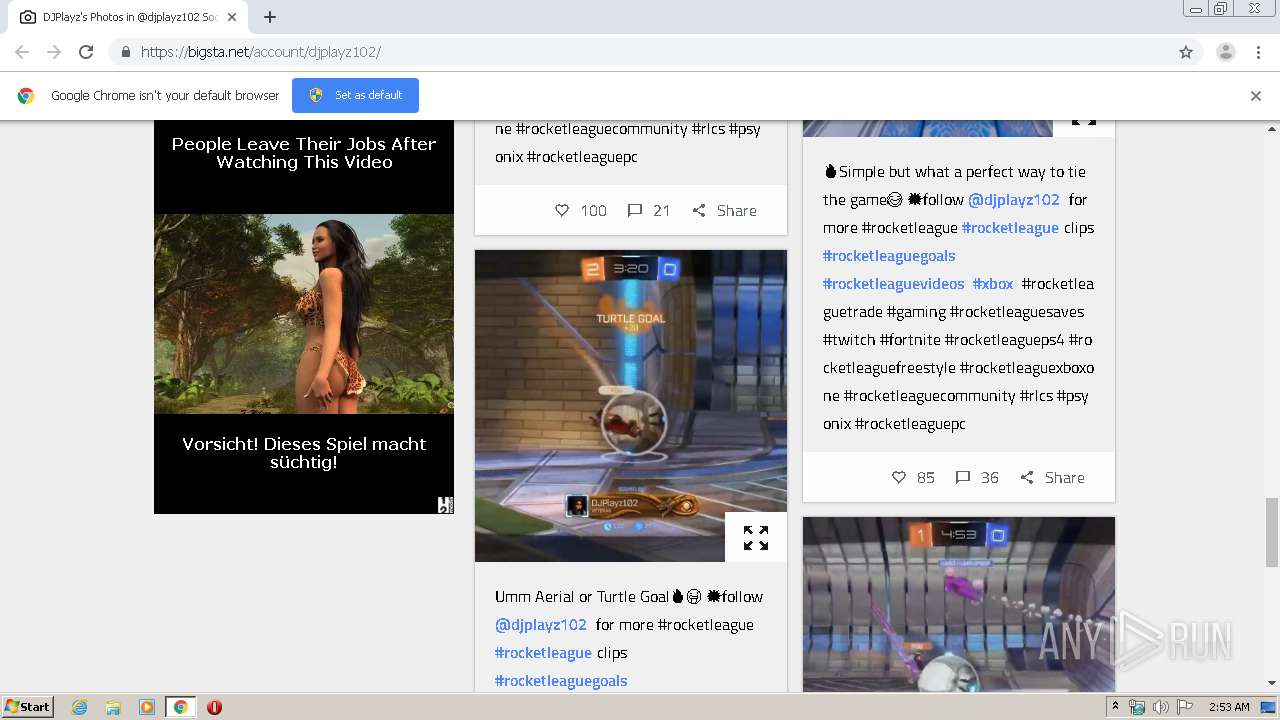Click the scroll up arrow of scrollbar
This screenshot has width=1280, height=720.
1272,128
